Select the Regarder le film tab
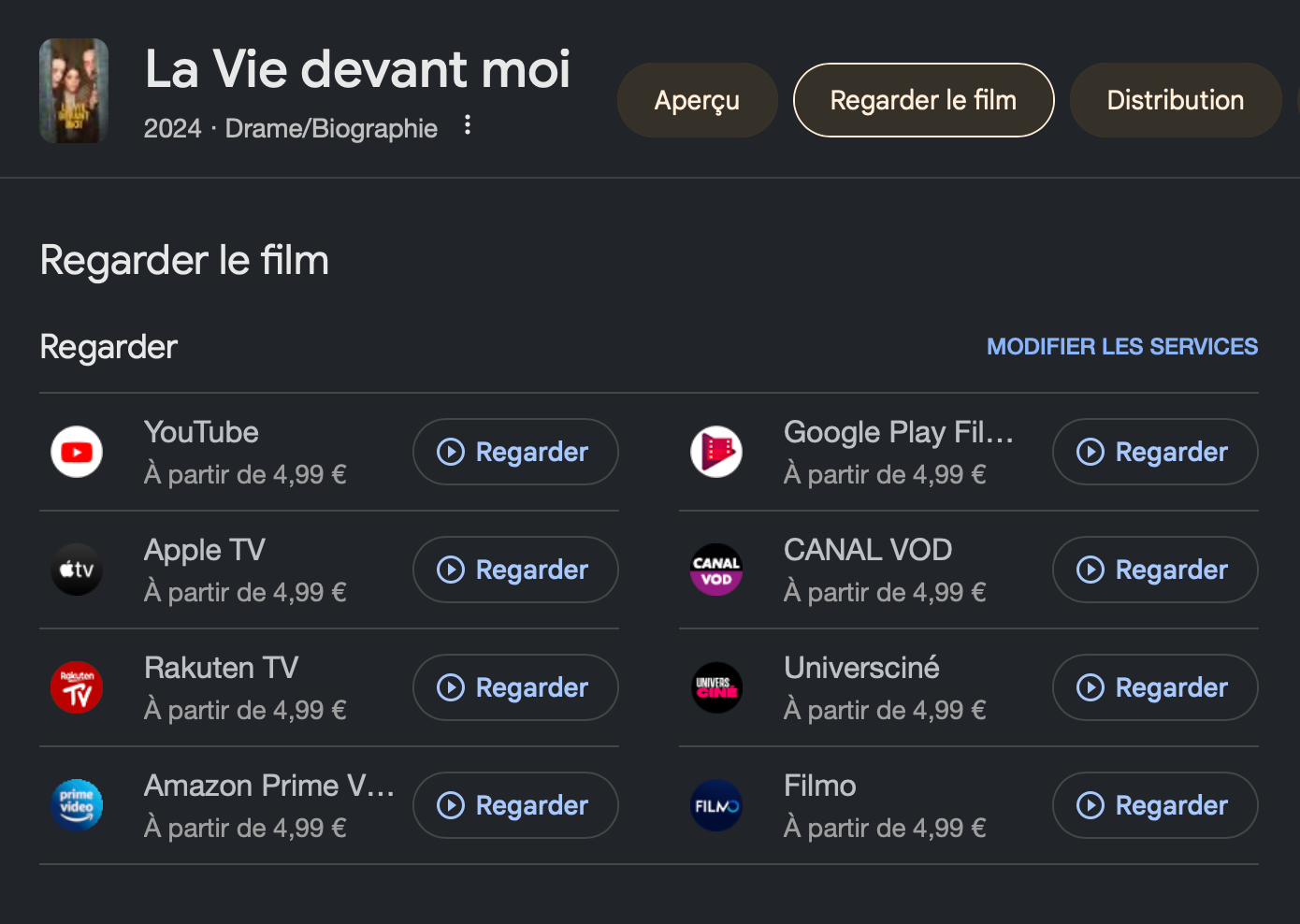 click(x=923, y=100)
